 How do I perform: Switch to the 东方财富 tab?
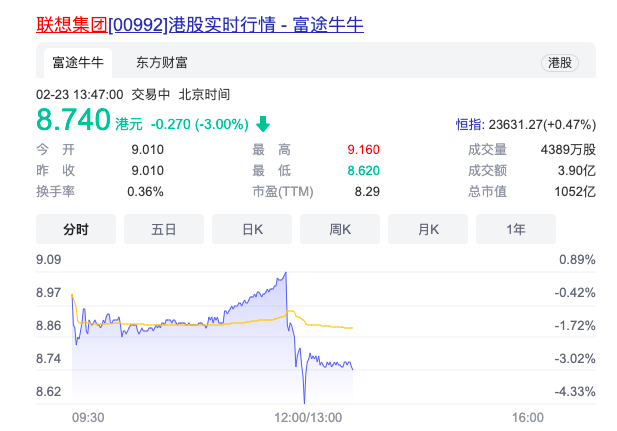(162, 63)
